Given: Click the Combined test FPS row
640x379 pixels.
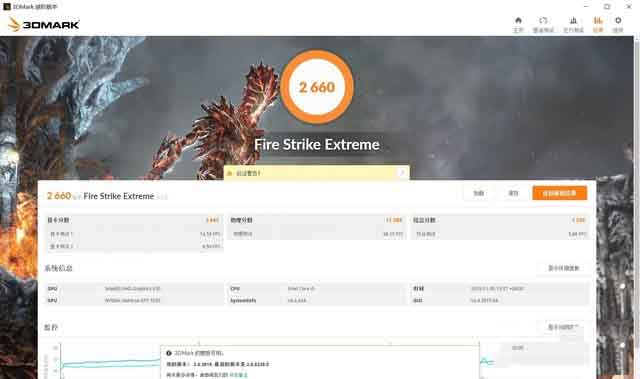Looking at the screenshot, I should [500, 234].
